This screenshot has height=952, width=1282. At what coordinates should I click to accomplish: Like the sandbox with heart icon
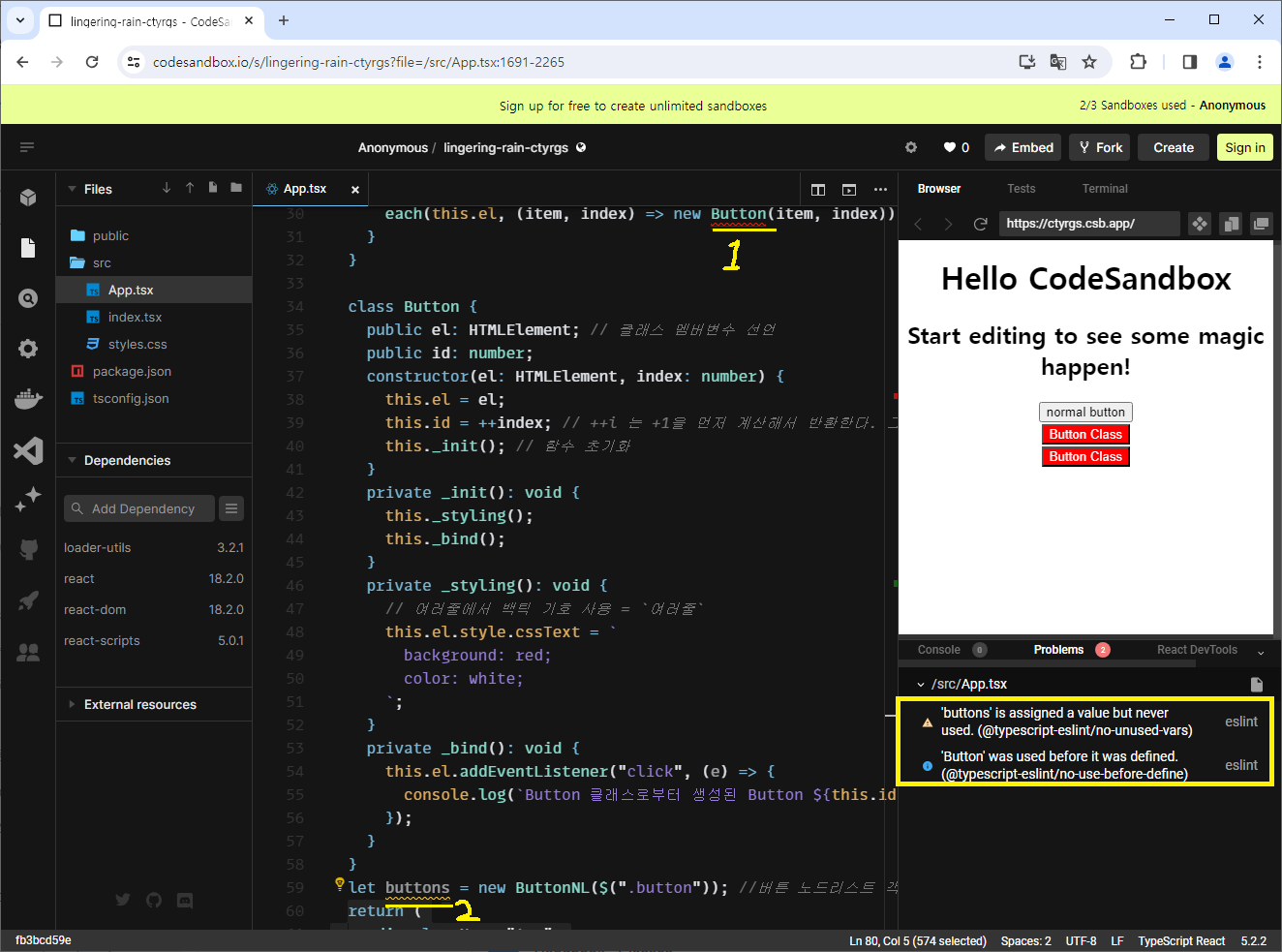click(x=950, y=147)
